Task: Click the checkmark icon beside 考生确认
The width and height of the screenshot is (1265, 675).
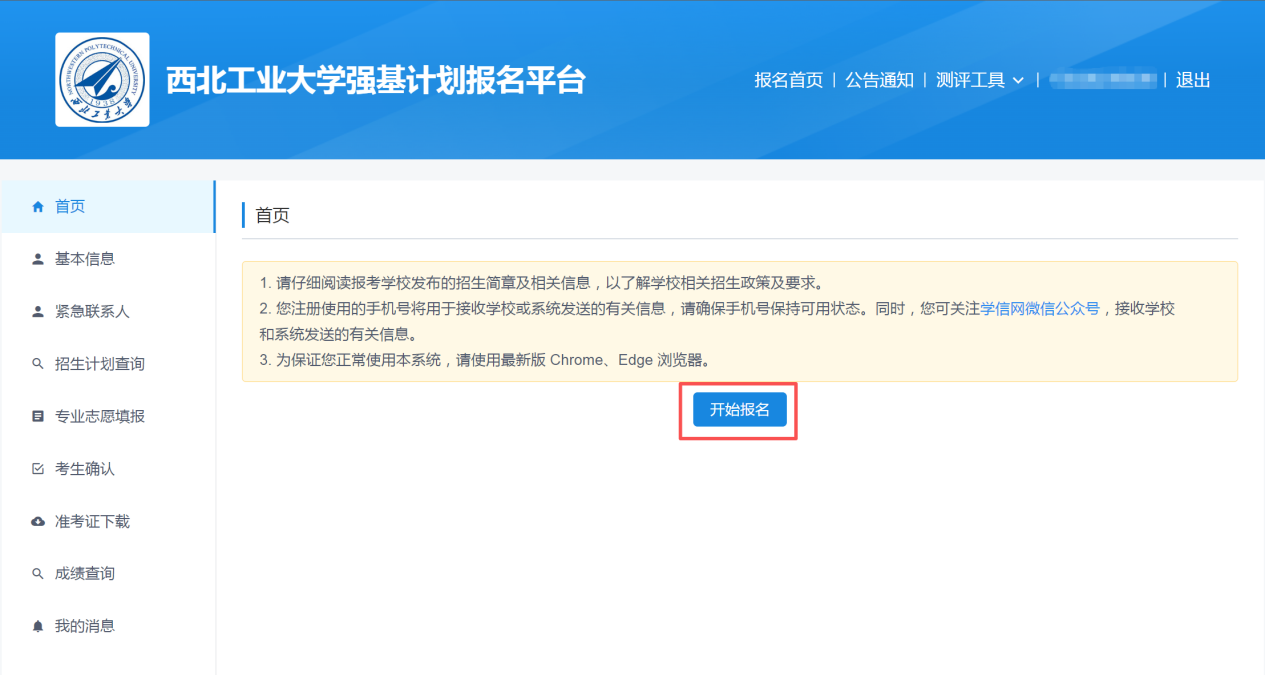Action: click(38, 469)
